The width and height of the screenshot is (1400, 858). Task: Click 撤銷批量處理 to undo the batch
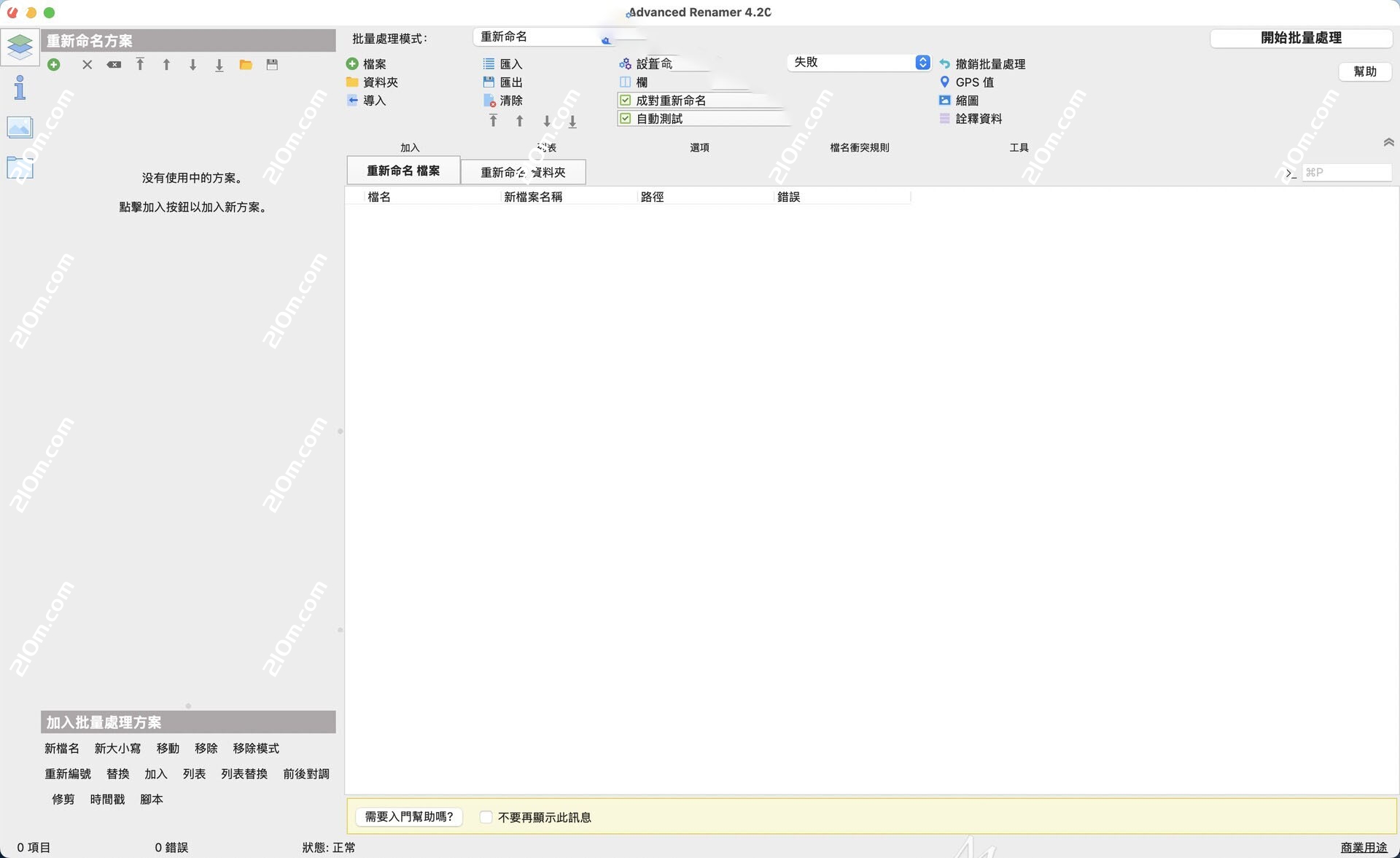click(989, 63)
